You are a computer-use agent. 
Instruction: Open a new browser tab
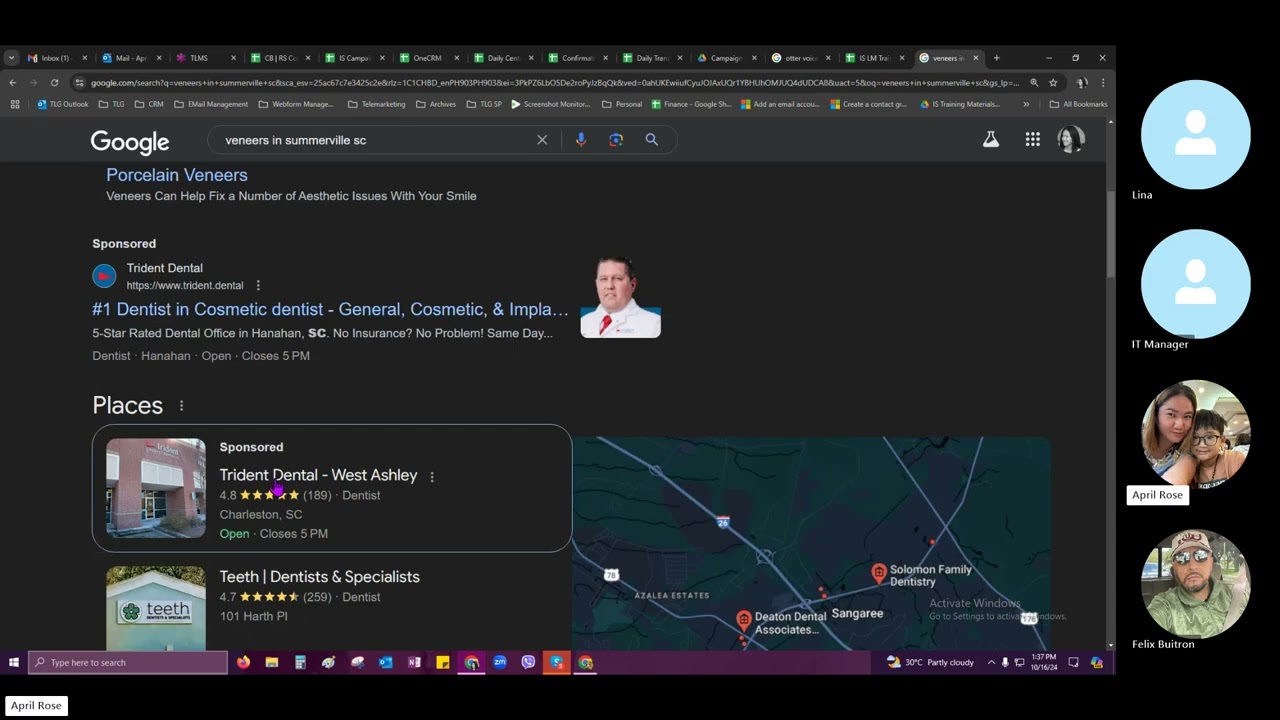996,58
